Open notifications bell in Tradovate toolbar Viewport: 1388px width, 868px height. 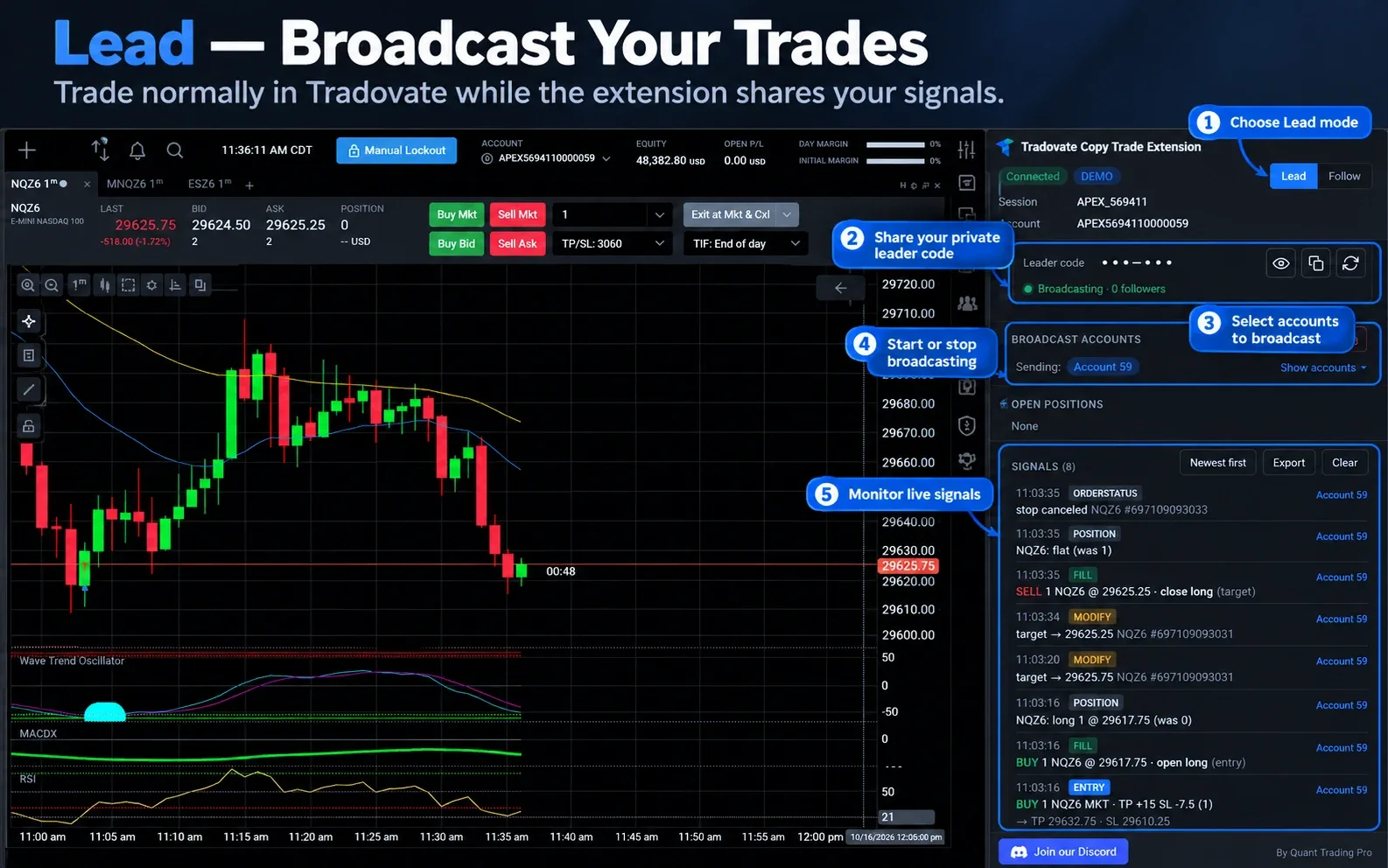coord(137,150)
